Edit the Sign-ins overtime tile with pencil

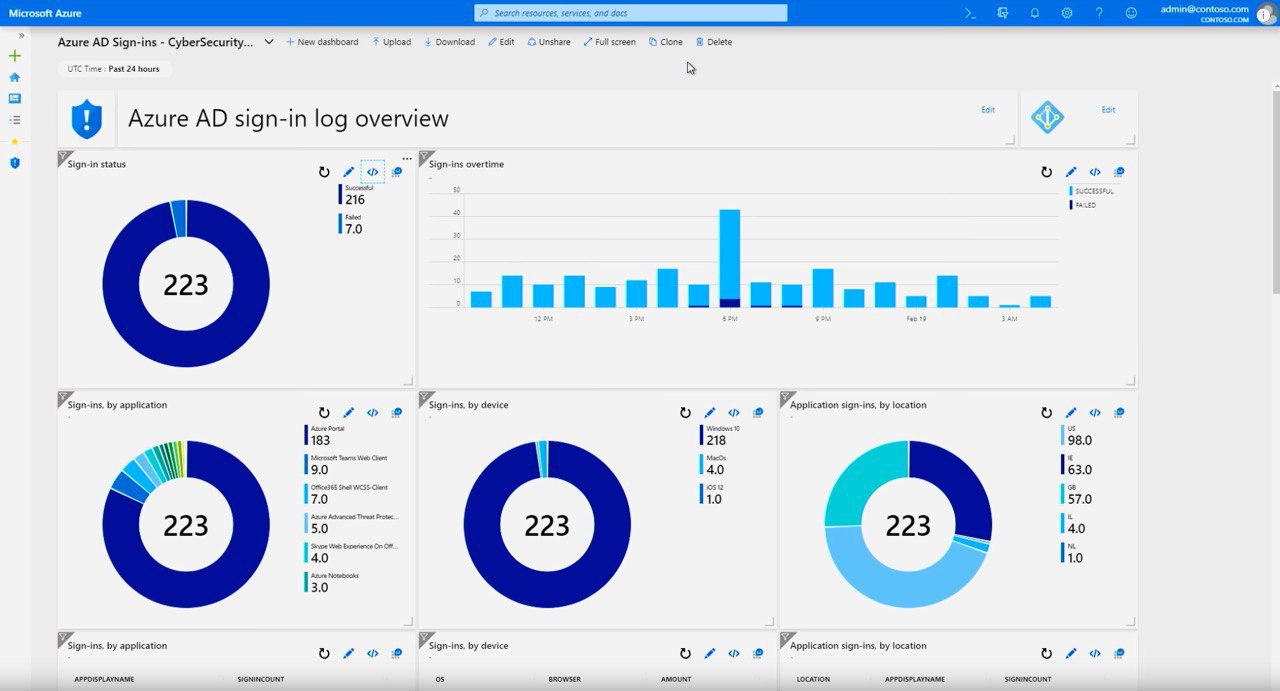1070,172
